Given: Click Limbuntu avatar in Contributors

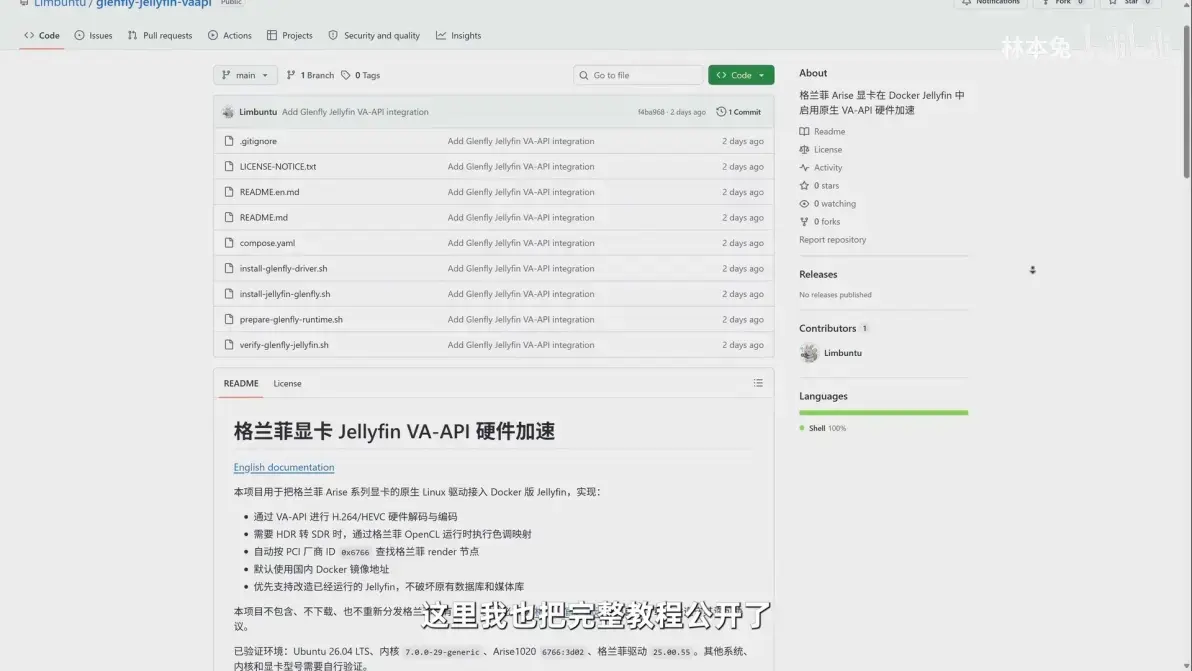Looking at the screenshot, I should (809, 353).
